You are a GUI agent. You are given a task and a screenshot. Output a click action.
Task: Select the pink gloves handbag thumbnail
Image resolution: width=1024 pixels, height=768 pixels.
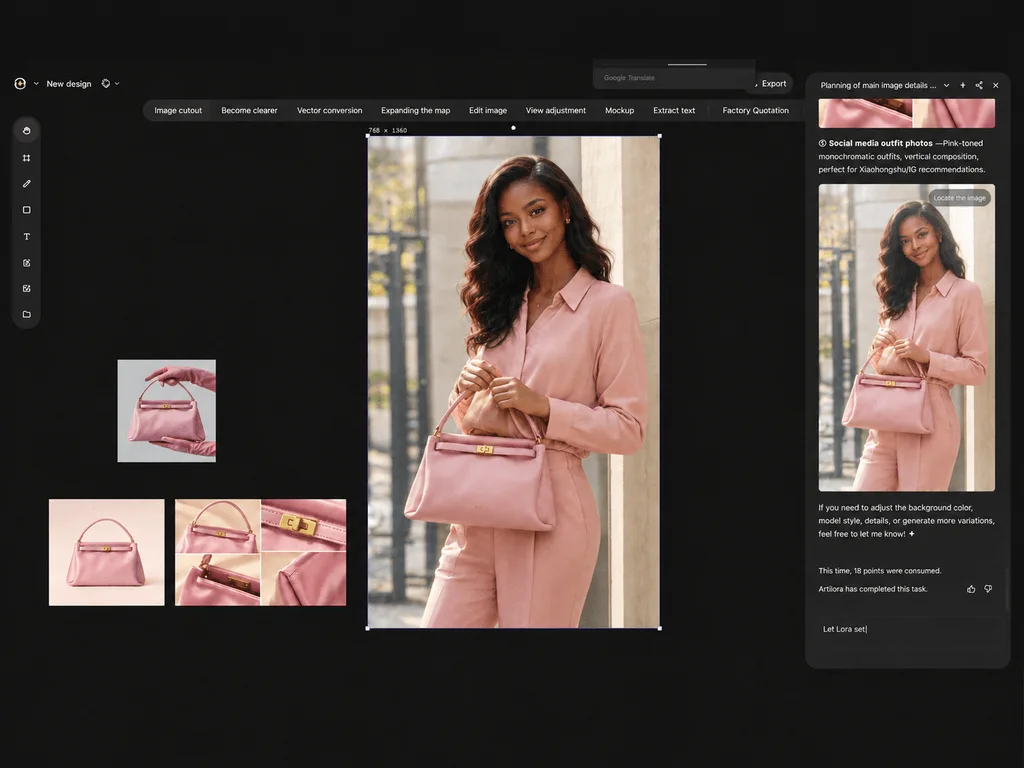[167, 411]
